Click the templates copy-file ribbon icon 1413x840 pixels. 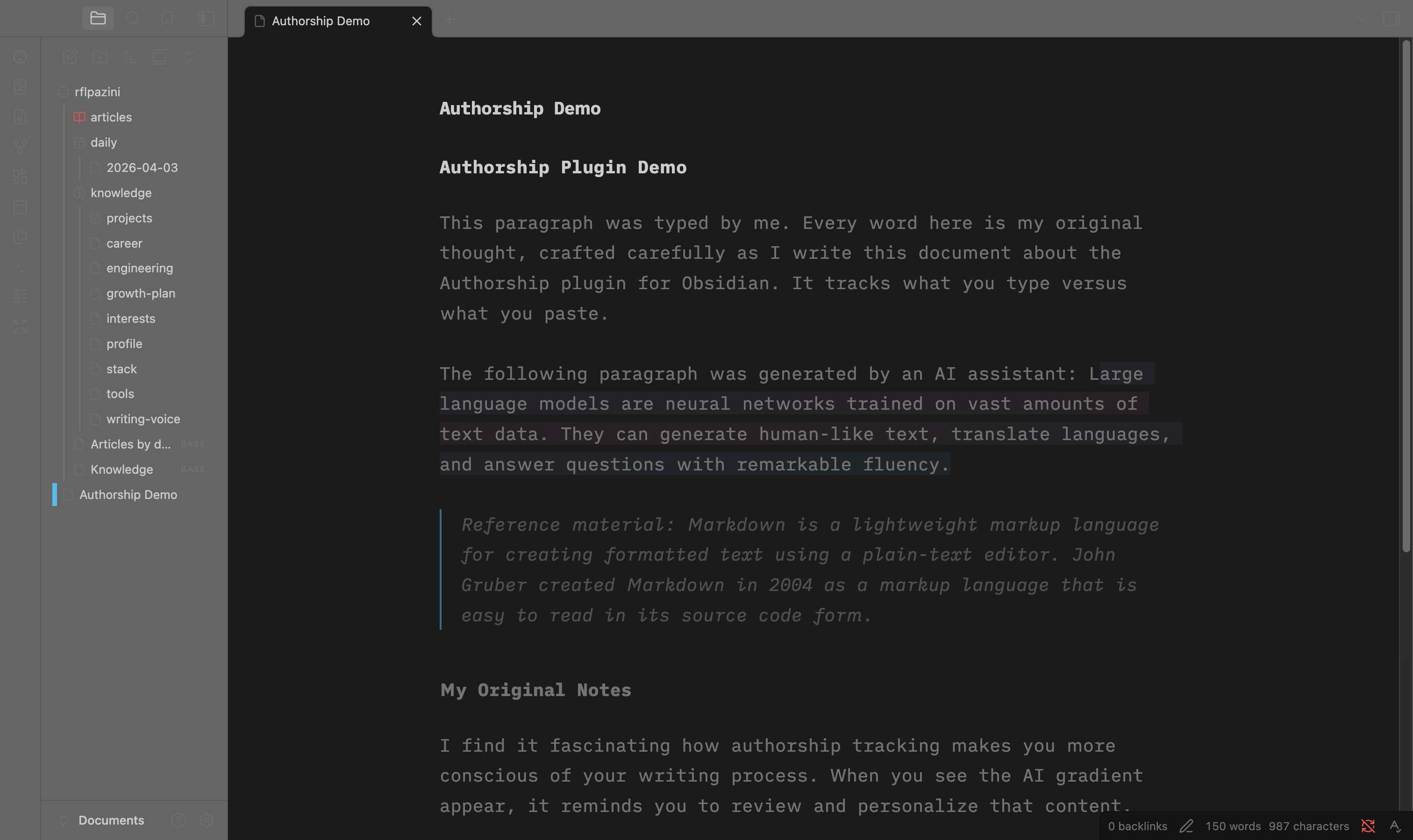tap(21, 236)
